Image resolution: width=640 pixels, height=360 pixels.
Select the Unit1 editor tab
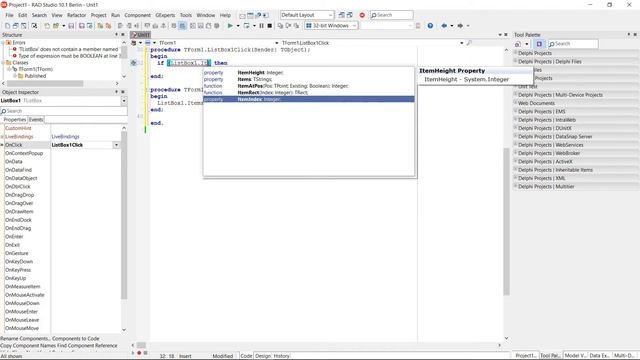coord(141,35)
